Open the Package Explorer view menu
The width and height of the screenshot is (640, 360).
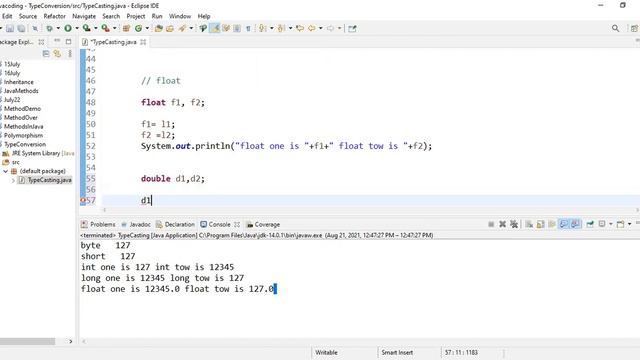pos(70,53)
